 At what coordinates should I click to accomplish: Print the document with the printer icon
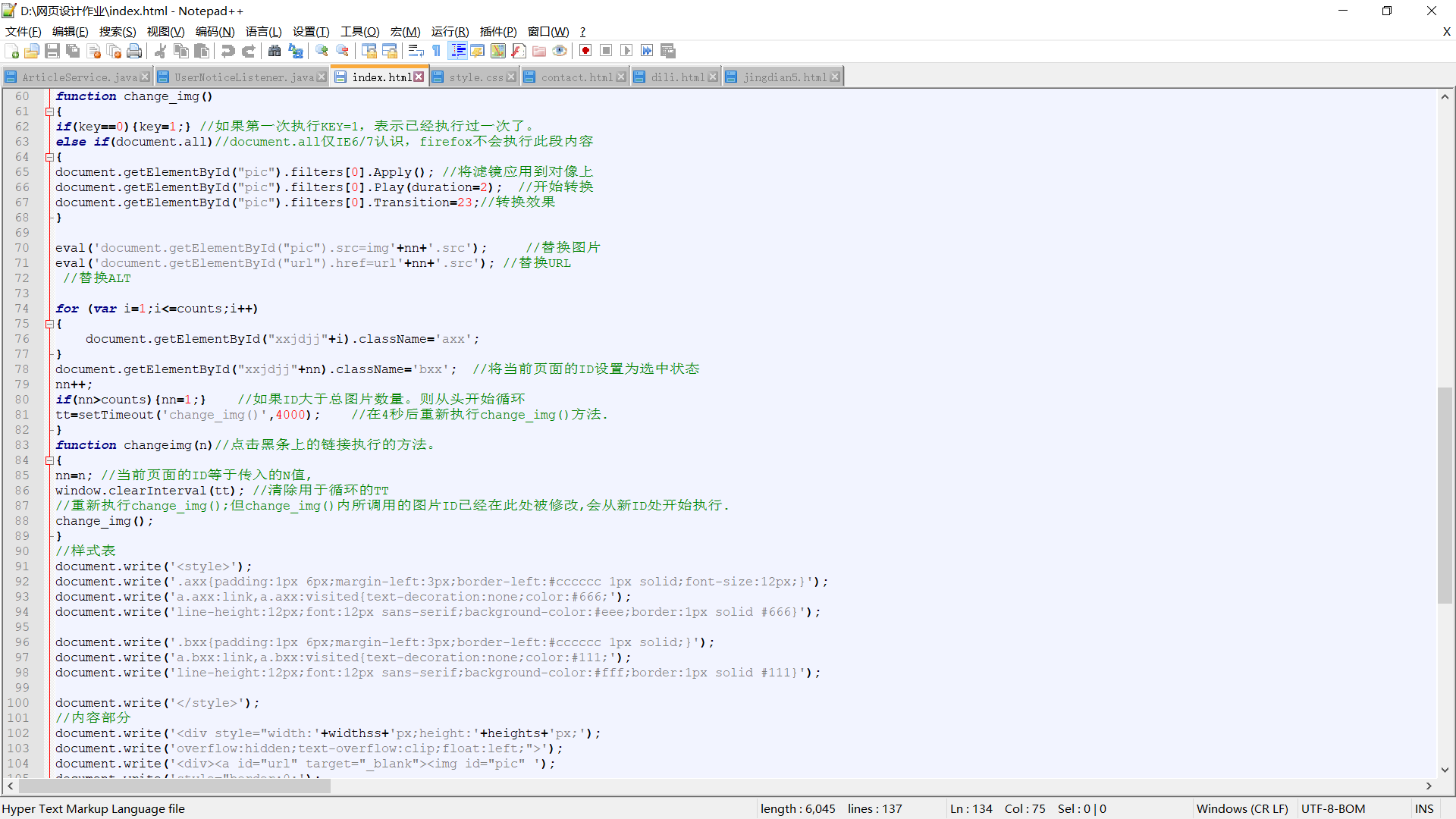(x=135, y=51)
